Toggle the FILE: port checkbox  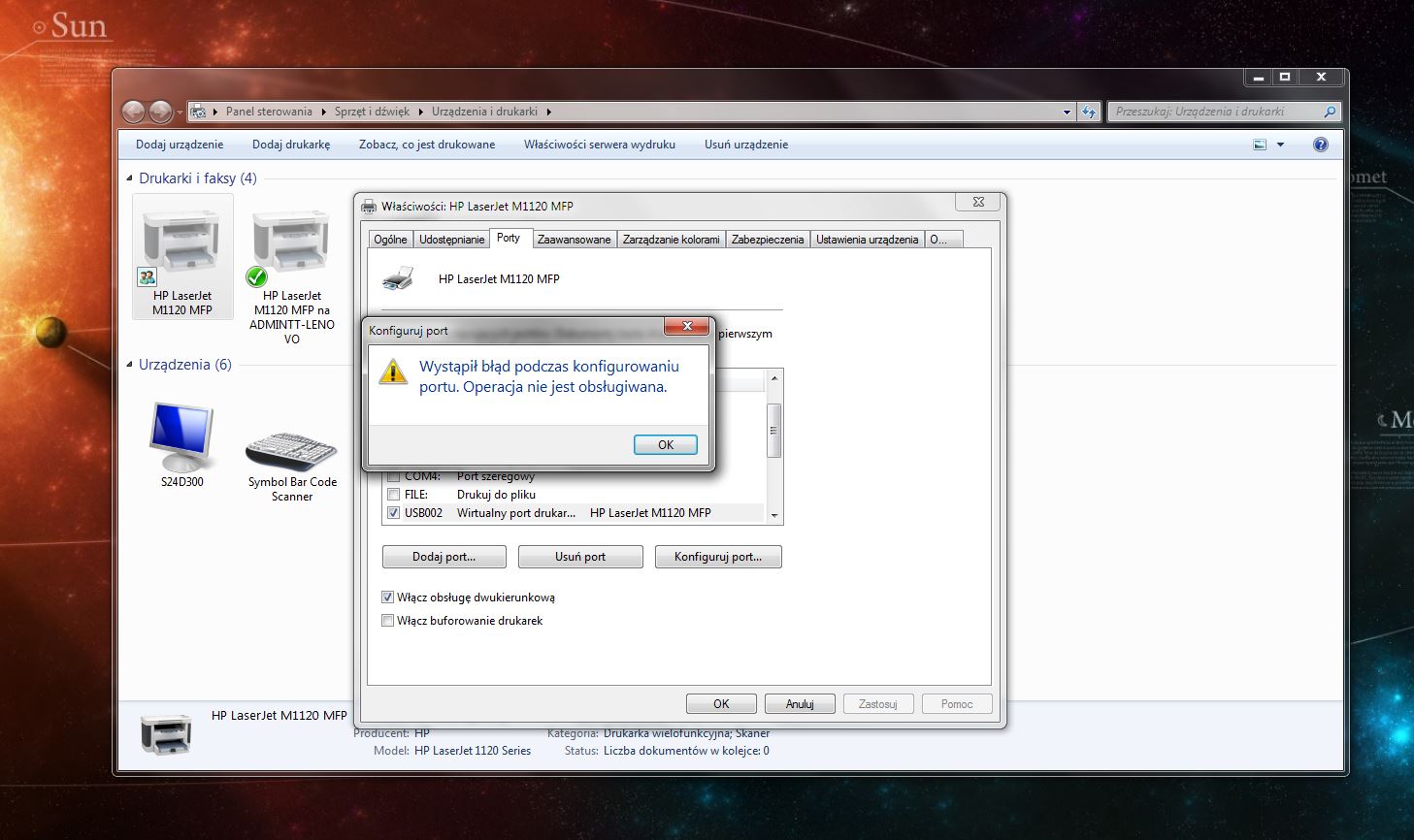click(x=393, y=495)
